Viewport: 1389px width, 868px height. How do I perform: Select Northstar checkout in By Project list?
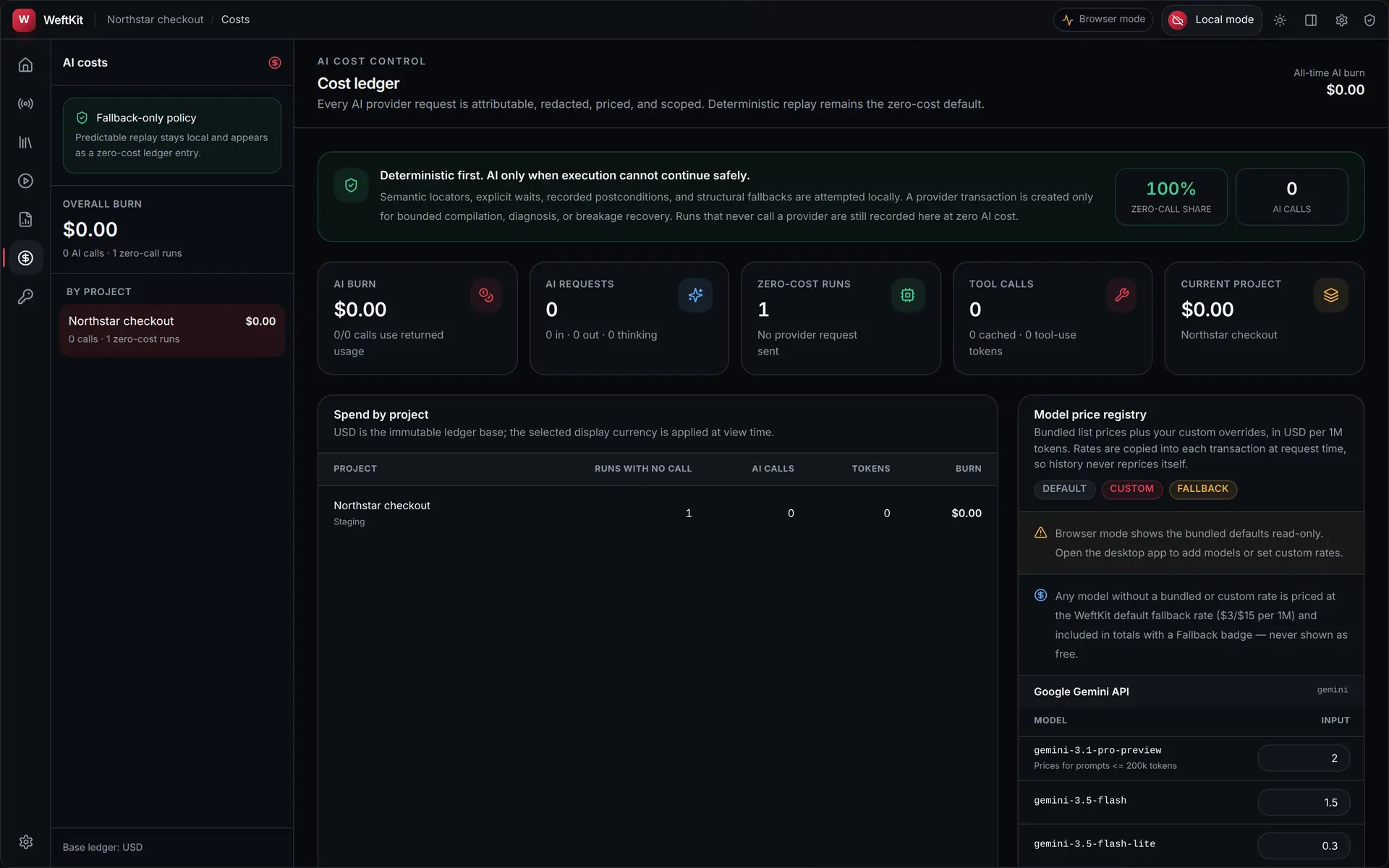coord(172,330)
